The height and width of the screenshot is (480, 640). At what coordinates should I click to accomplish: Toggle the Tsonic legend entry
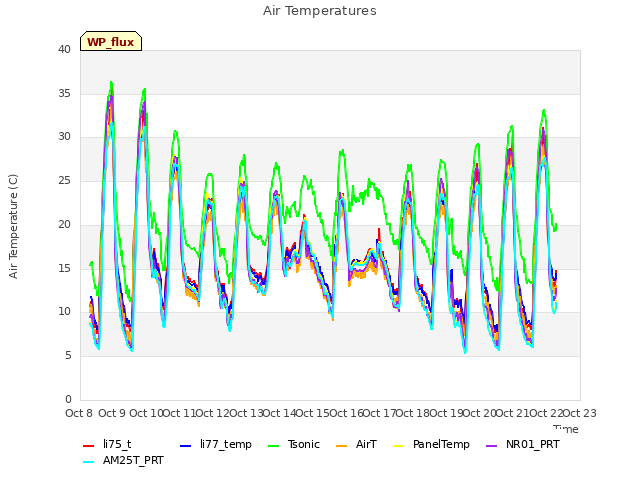pyautogui.click(x=293, y=444)
